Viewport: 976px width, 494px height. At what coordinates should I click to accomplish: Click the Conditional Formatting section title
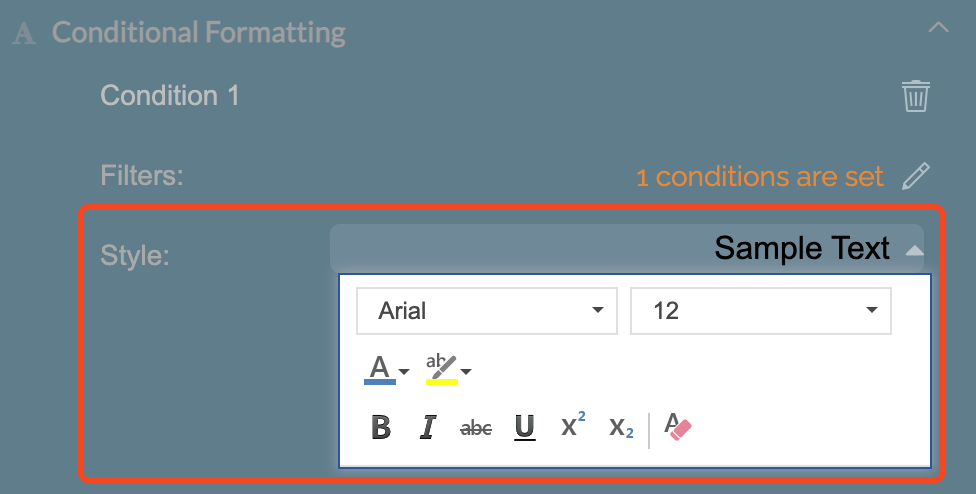198,32
